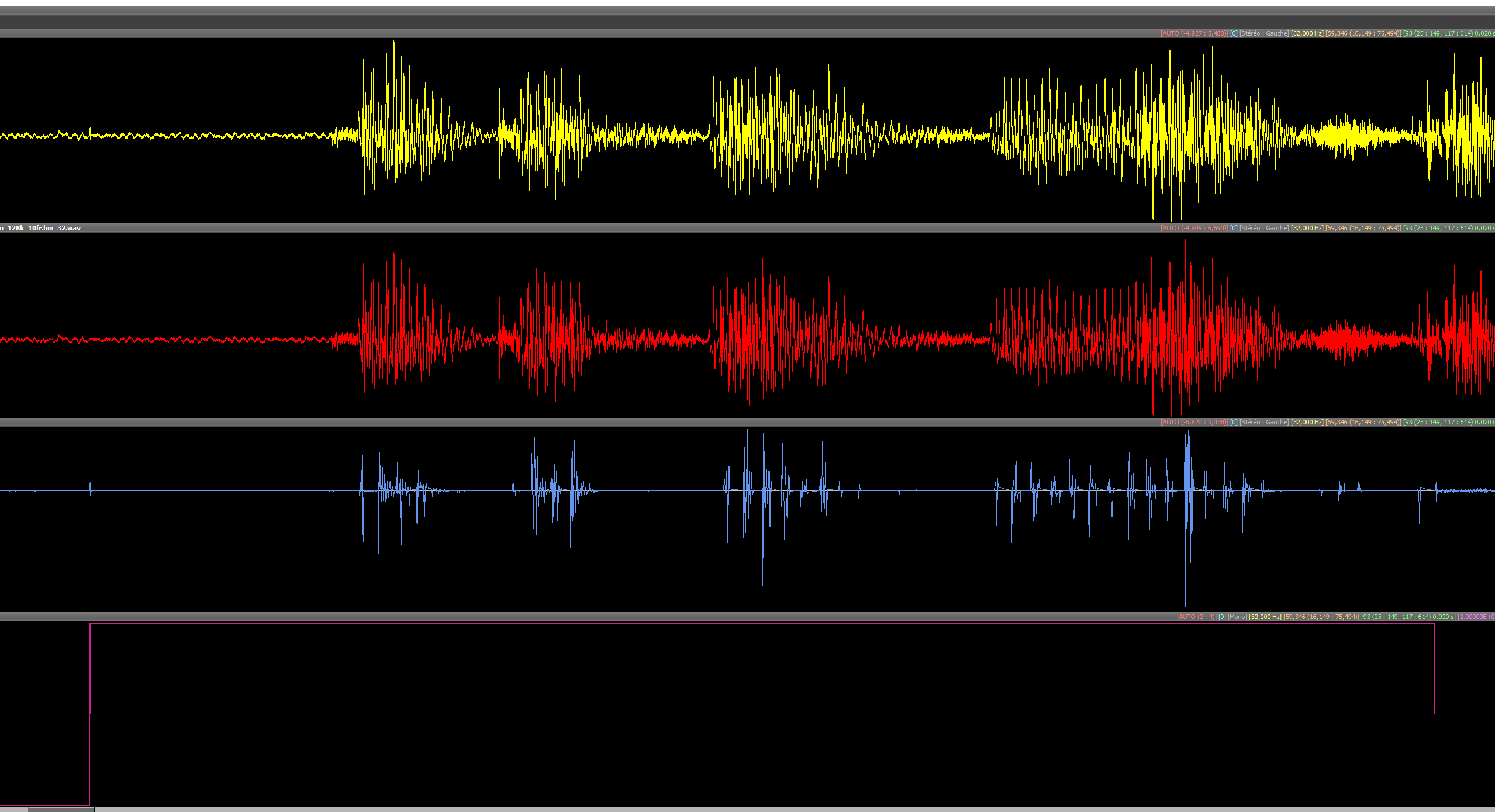
Task: Click the magenta signal's falling step at the right
Action: pyautogui.click(x=1434, y=669)
